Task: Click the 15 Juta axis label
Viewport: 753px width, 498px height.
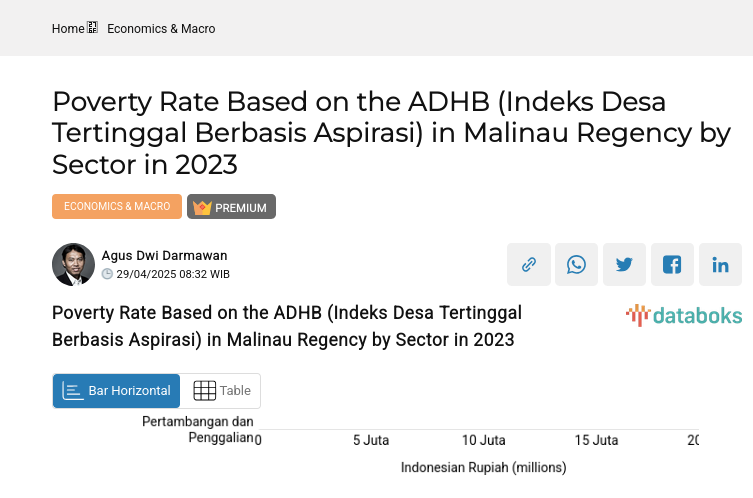Action: tap(596, 440)
